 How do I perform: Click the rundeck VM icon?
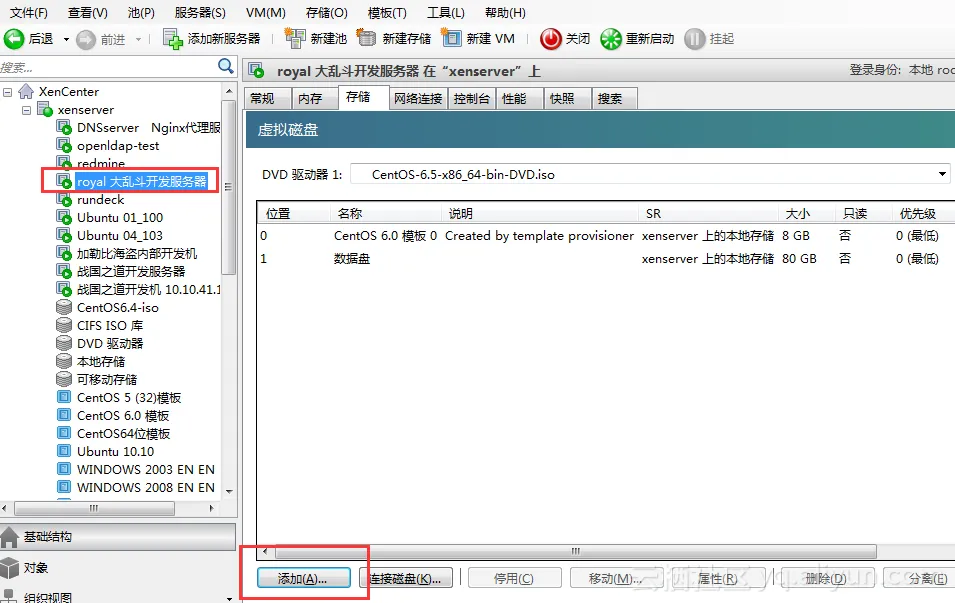pos(64,199)
